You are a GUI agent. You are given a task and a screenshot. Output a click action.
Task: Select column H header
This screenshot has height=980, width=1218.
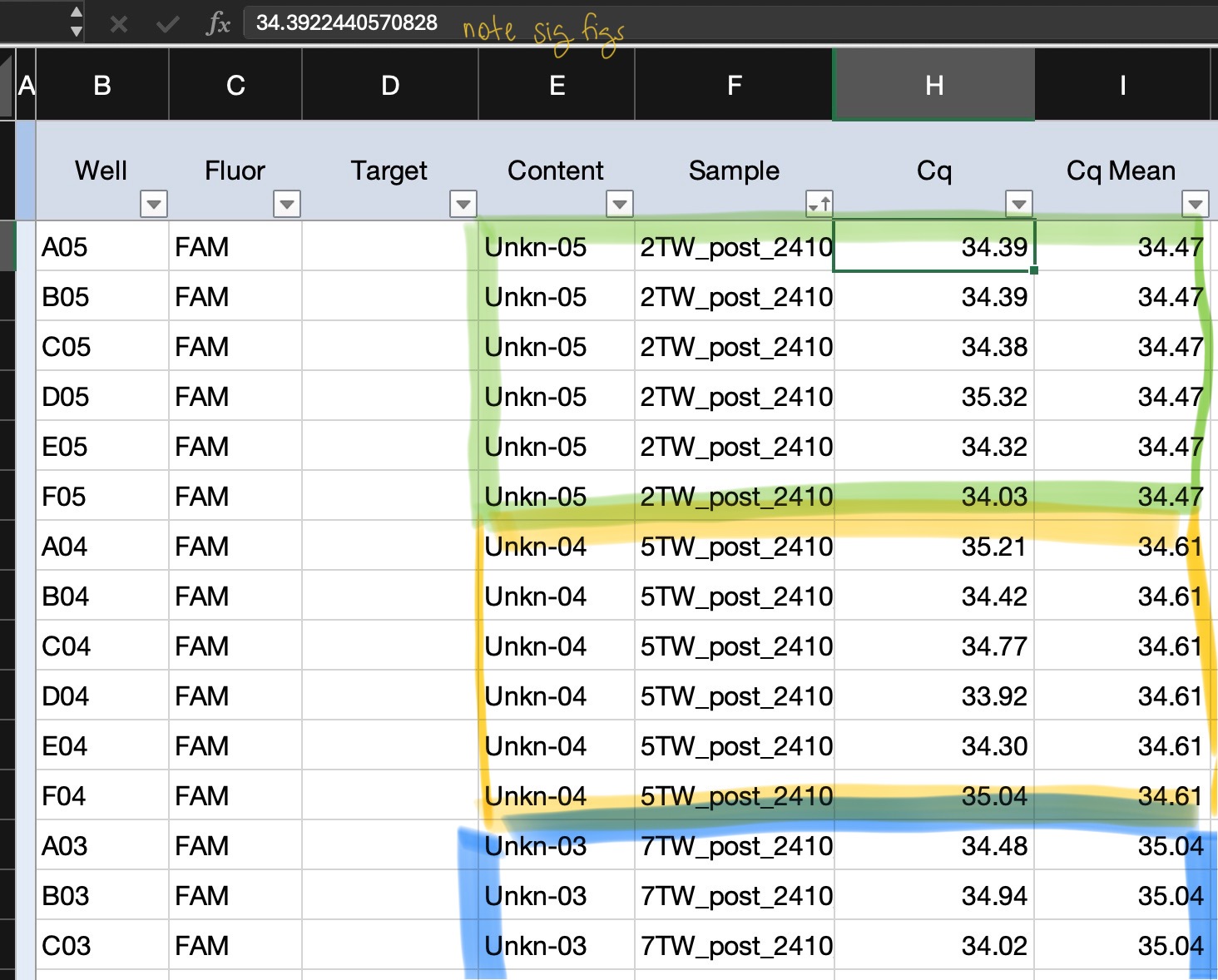tap(934, 85)
